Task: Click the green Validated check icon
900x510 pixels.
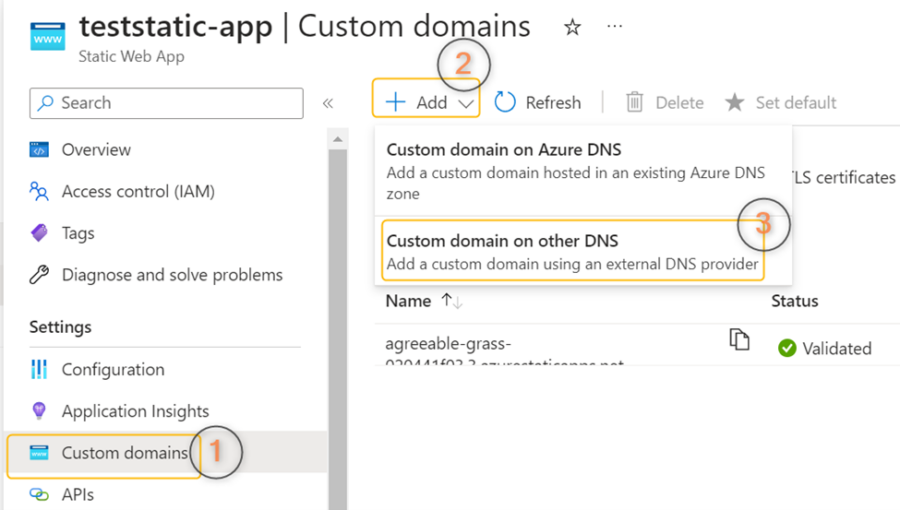Action: 787,348
